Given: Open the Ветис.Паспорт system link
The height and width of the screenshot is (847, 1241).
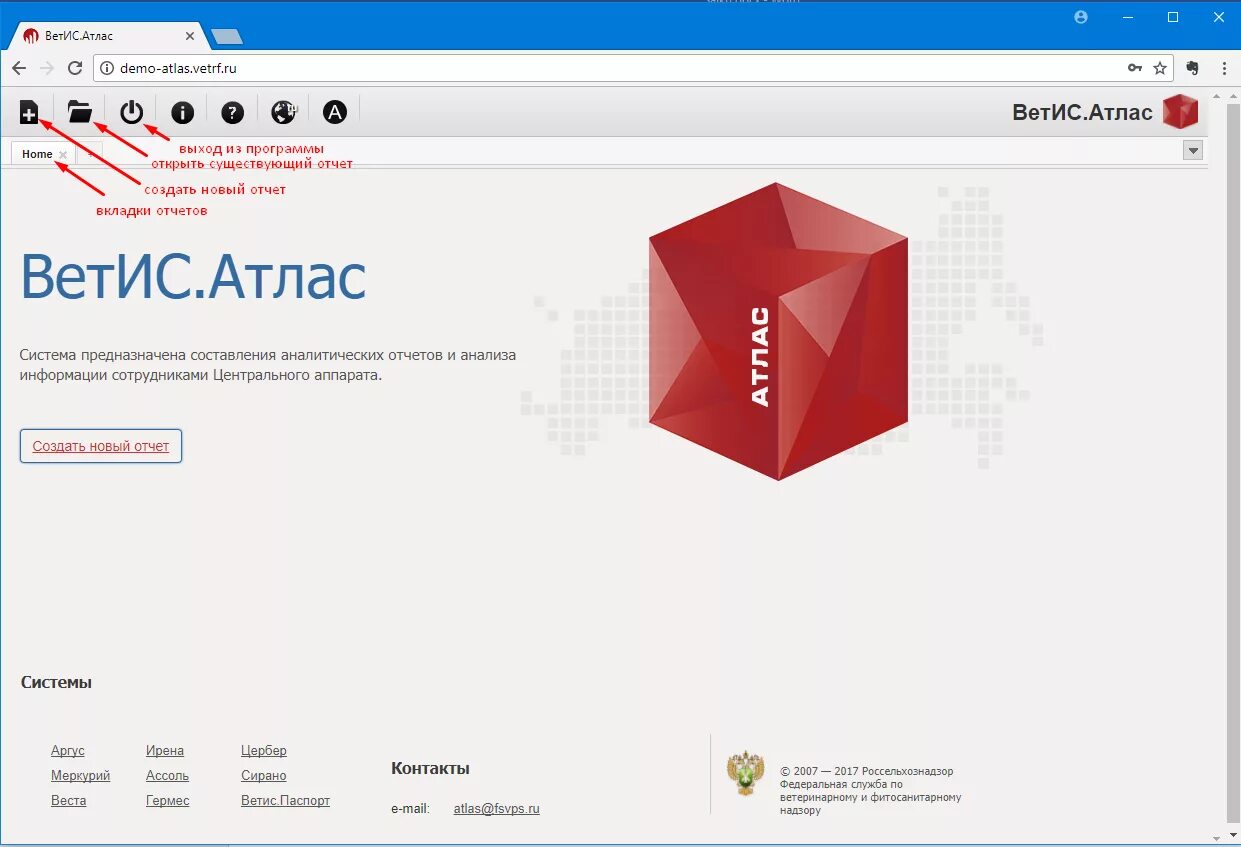Looking at the screenshot, I should 285,800.
